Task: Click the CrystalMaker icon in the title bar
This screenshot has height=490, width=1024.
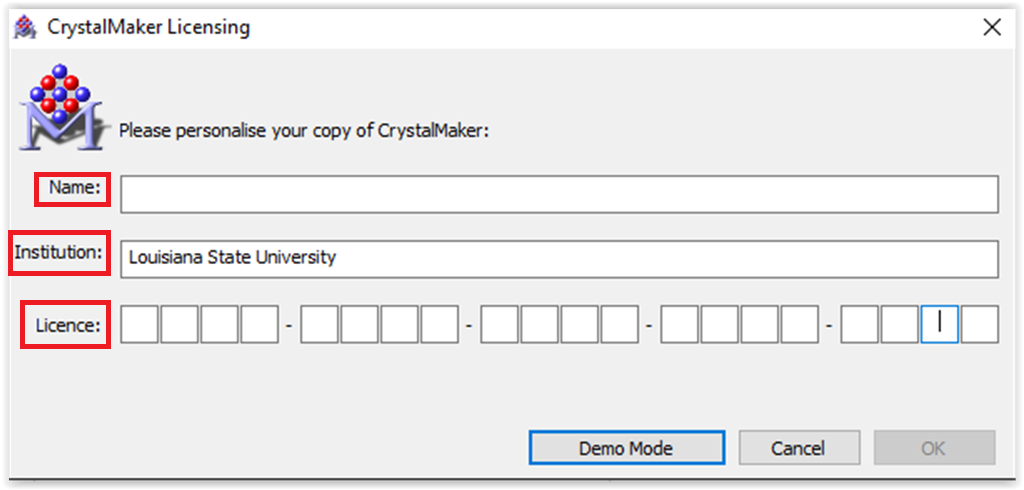Action: [x=23, y=27]
